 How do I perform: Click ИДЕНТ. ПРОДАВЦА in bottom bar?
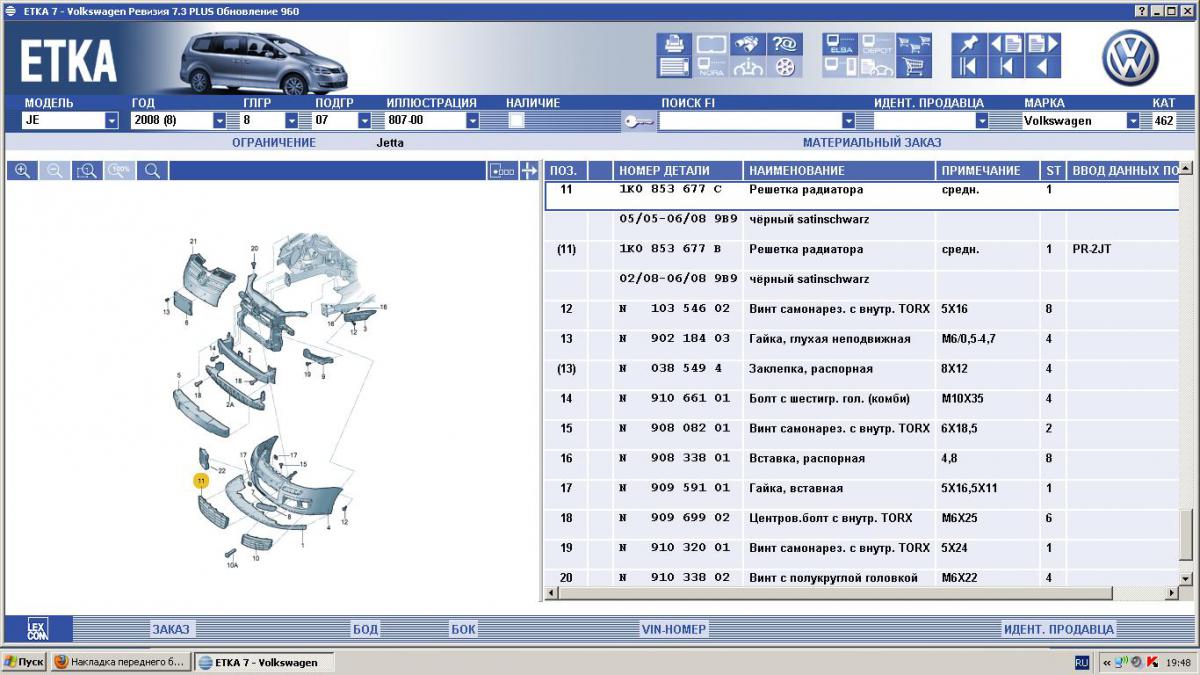click(1058, 630)
